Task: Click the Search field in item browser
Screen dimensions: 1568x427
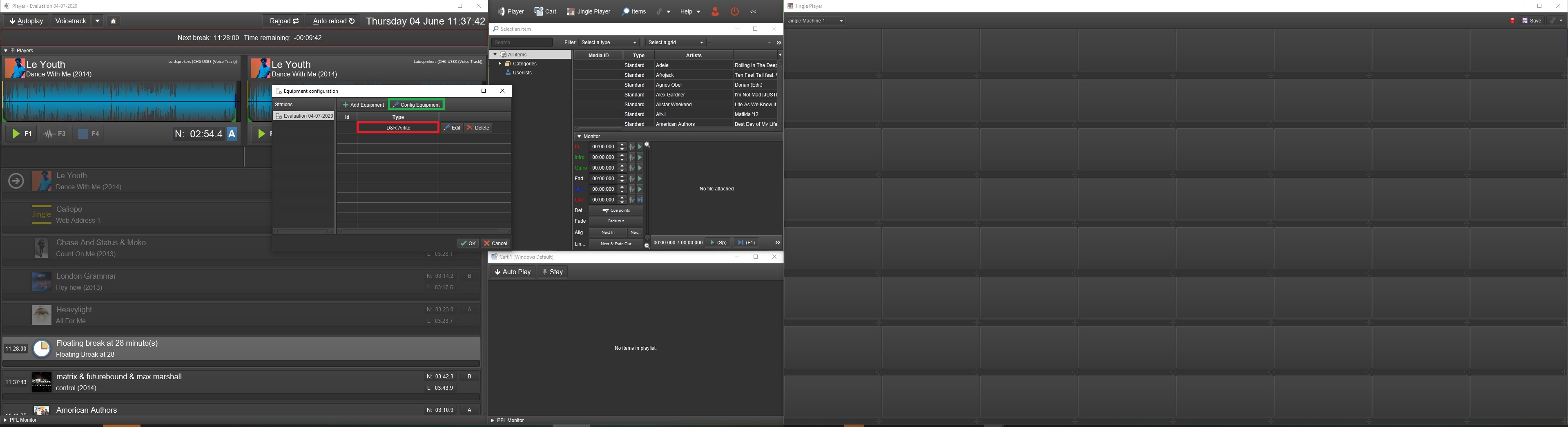Action: tap(522, 42)
